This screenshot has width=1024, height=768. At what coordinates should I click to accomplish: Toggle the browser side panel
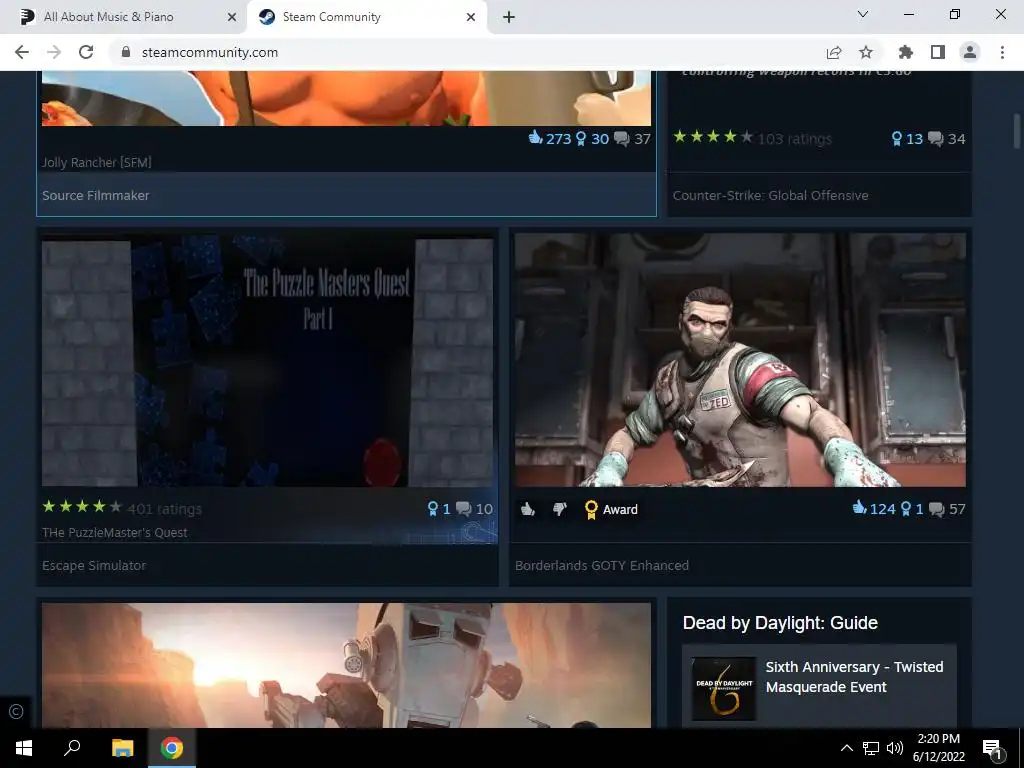click(x=938, y=52)
